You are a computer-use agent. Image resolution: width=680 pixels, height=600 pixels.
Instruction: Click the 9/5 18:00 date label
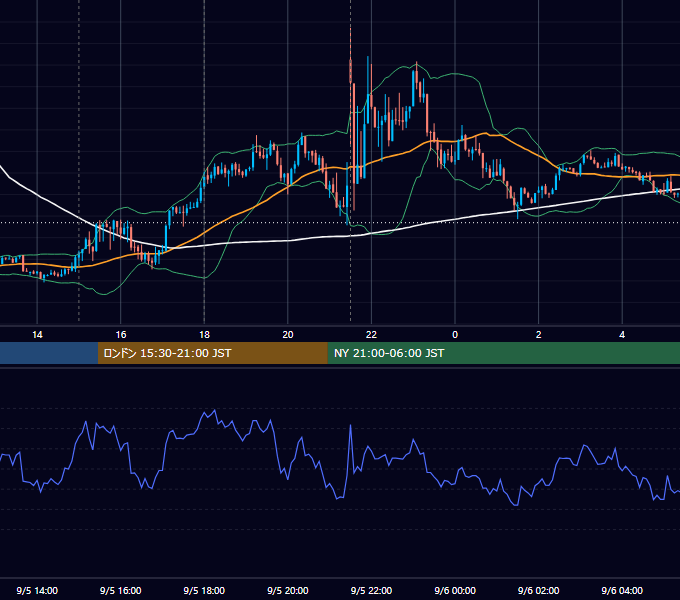(204, 590)
